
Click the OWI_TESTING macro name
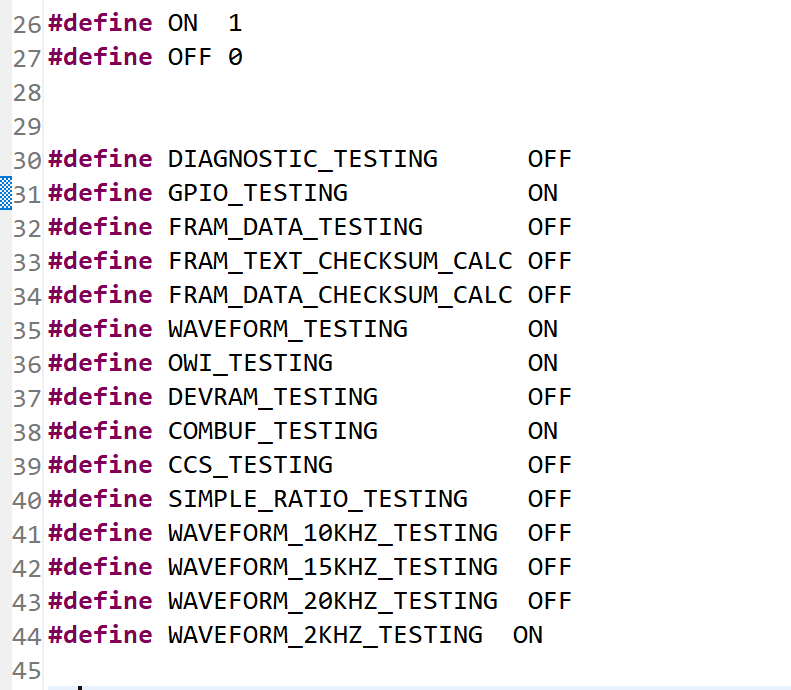(250, 363)
